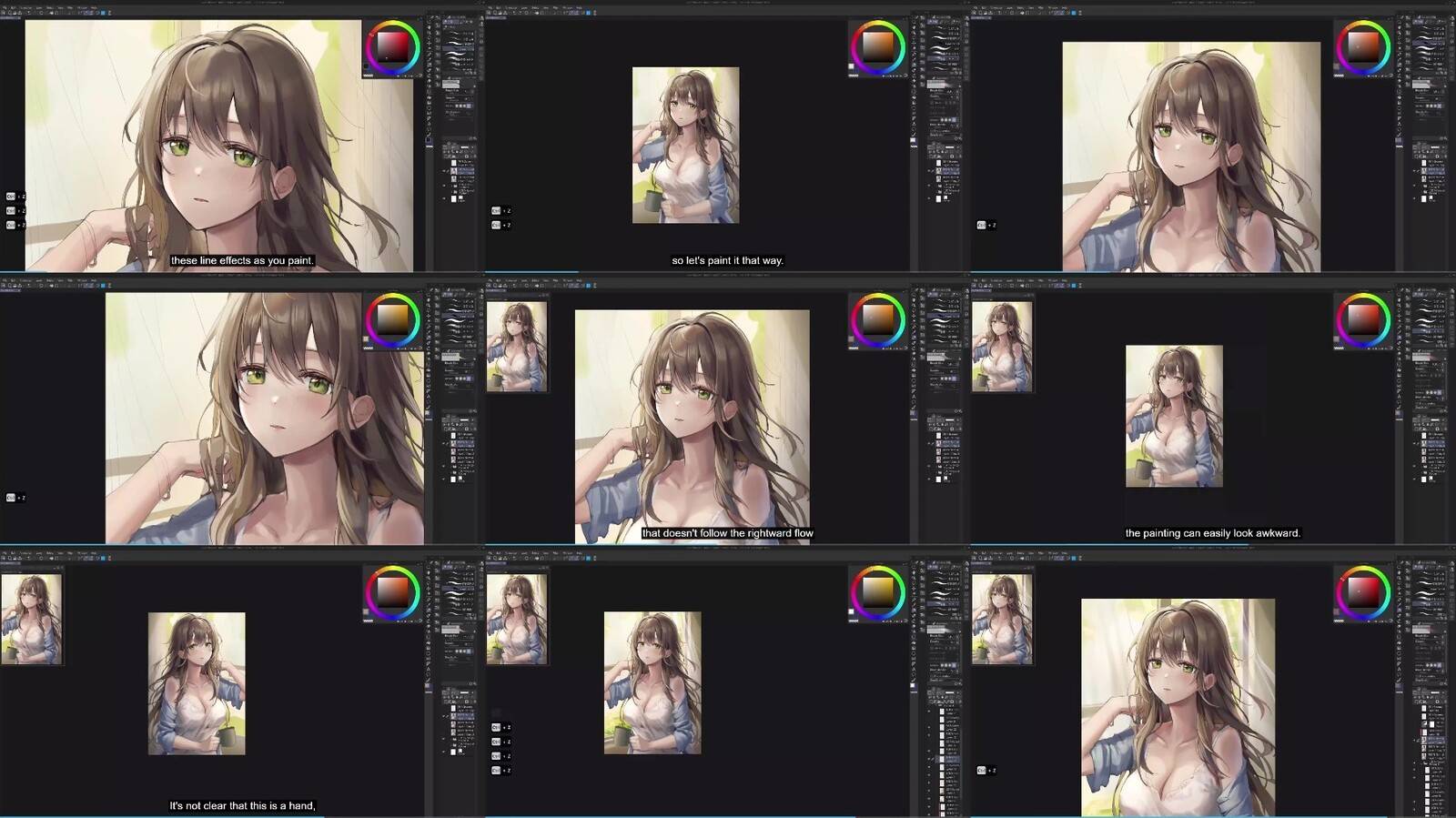
Task: Pick from color square in 'rightward flow' frame
Action: [x=878, y=320]
